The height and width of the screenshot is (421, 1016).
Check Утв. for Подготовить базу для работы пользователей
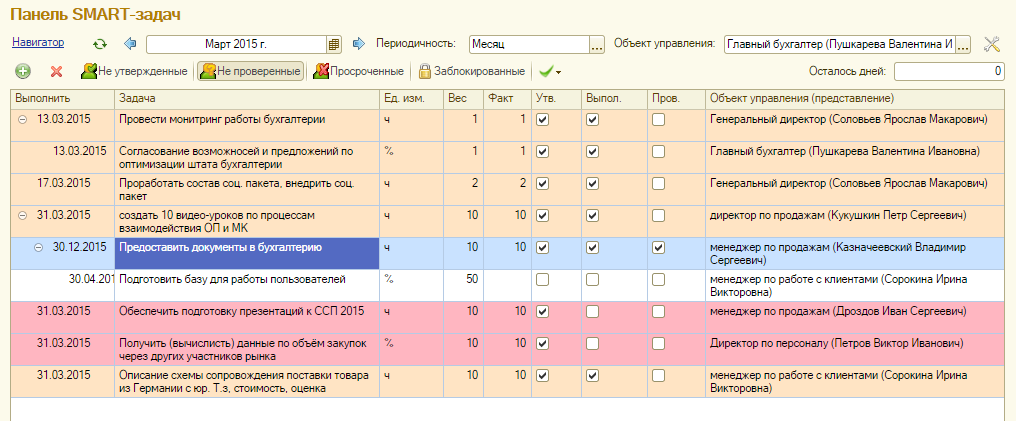click(x=542, y=279)
